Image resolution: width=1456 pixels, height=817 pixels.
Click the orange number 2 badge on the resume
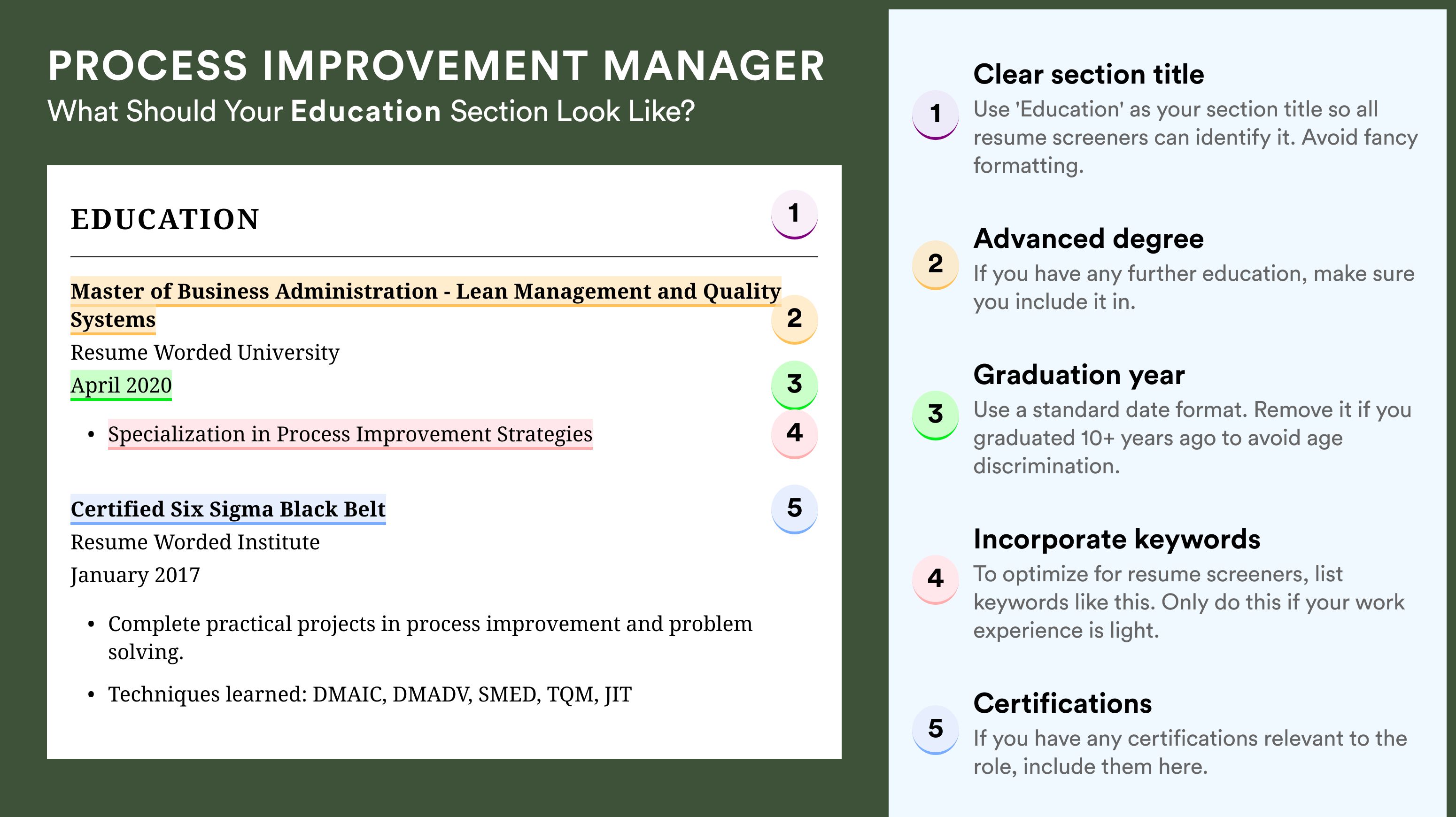[794, 319]
